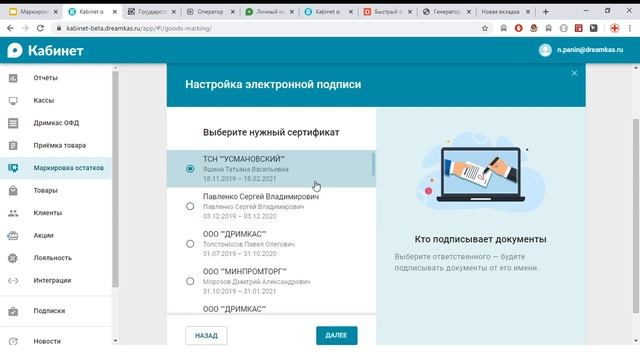Select ООО "ДРИМКАС" Толстоносов certificate radio

pyautogui.click(x=190, y=244)
